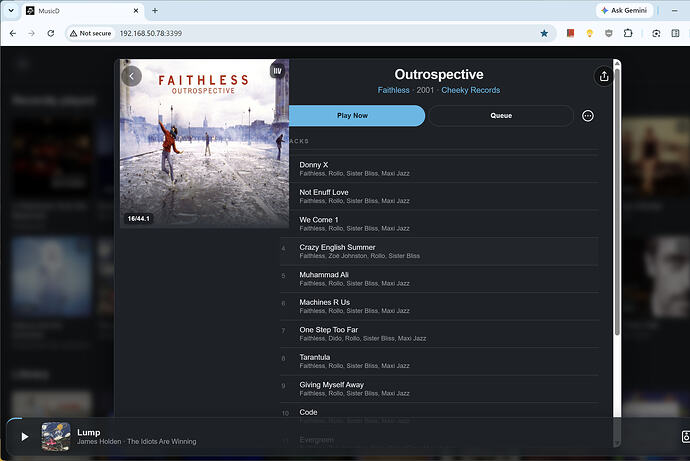
Task: Click James Holden artist text in player
Action: point(99,442)
